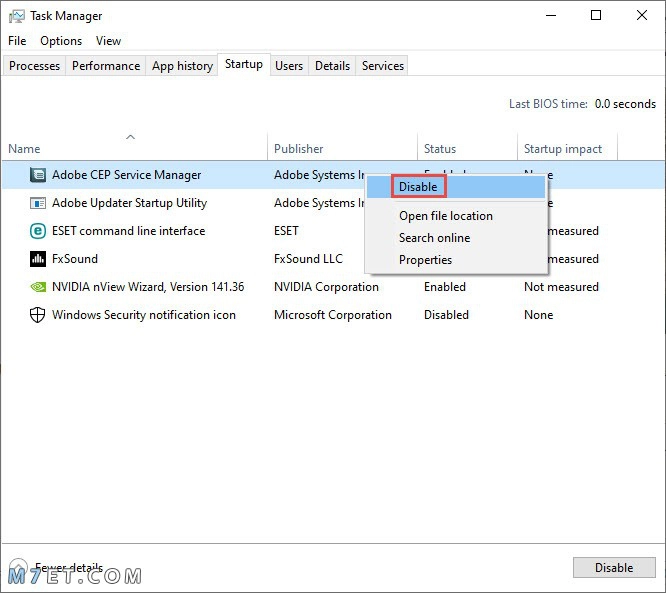Screen dimensions: 666x593
Task: Select the Startup tab
Action: point(244,64)
